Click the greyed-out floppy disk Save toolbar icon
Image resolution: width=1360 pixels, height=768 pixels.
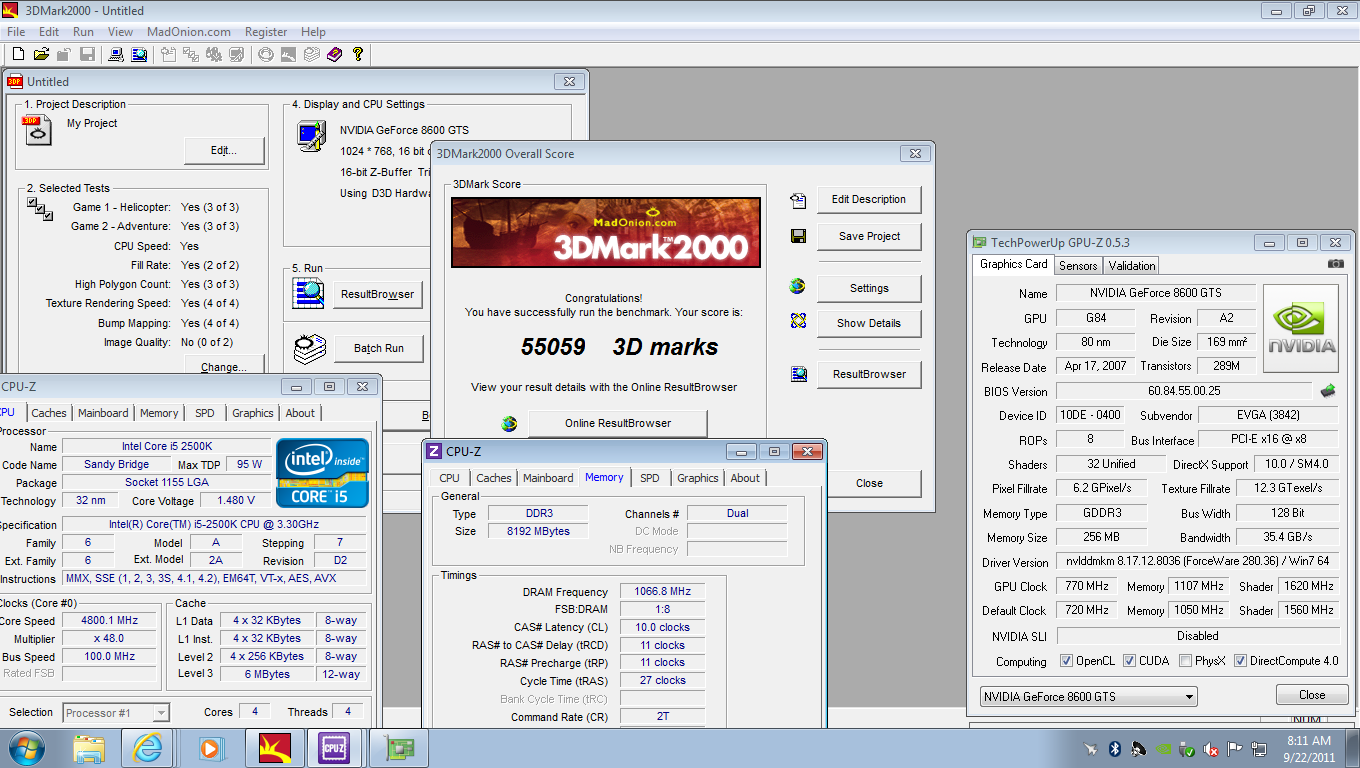coord(87,54)
